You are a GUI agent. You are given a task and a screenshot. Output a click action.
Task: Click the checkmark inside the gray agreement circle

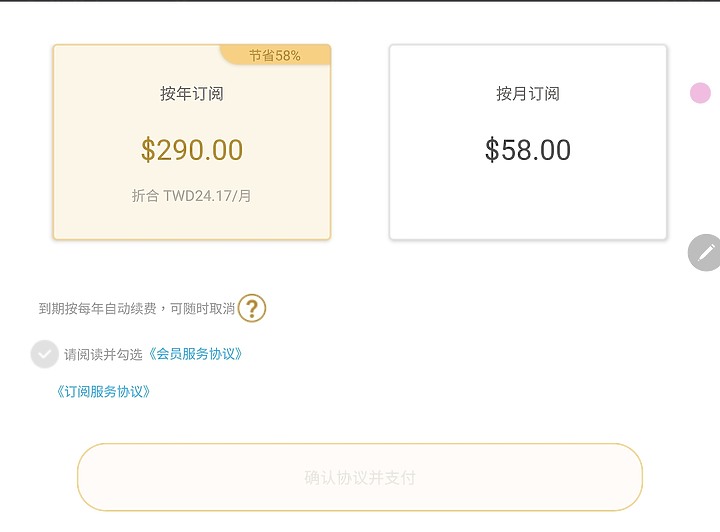click(45, 354)
